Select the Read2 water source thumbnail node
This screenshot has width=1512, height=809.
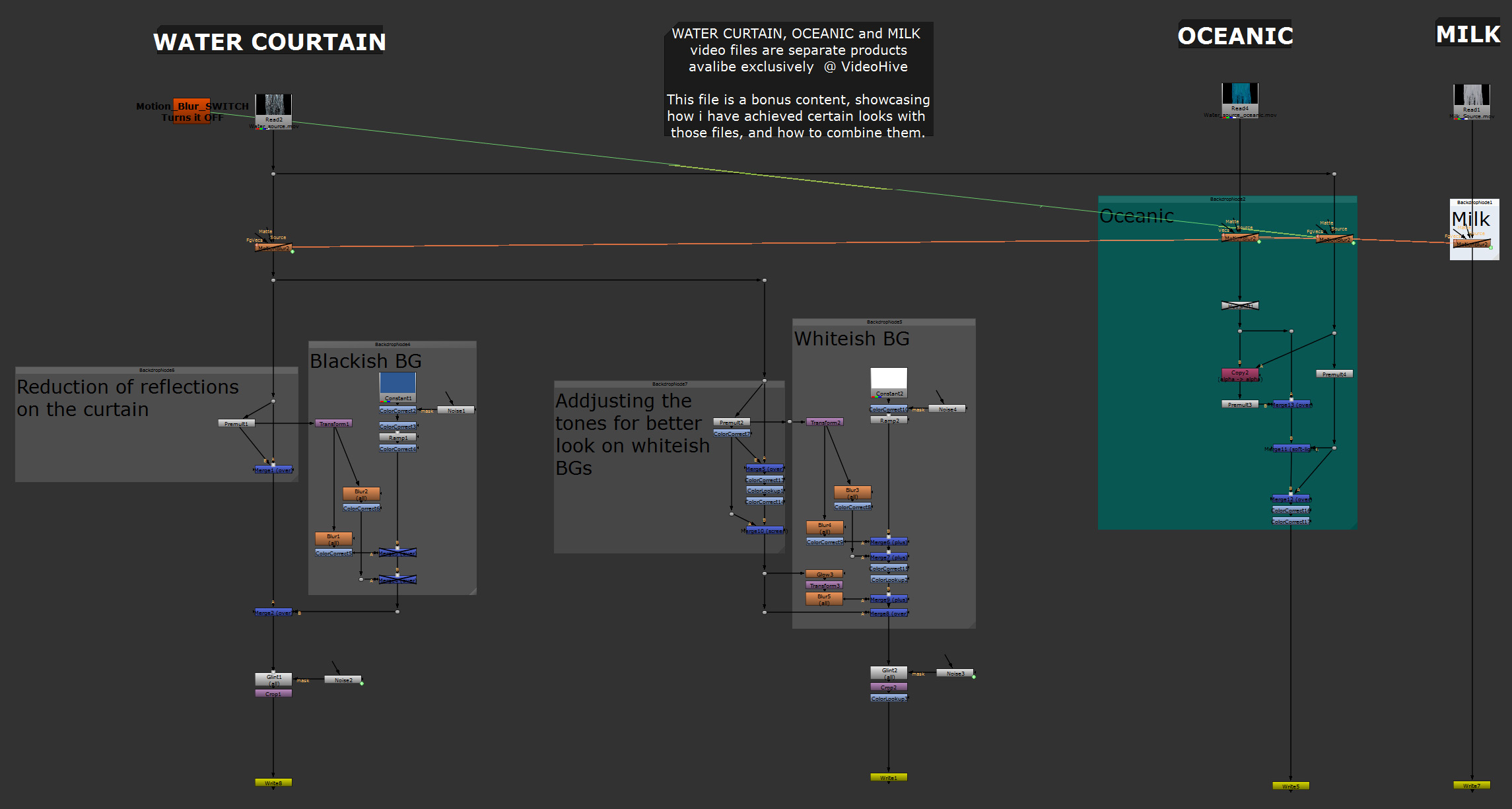tap(273, 110)
